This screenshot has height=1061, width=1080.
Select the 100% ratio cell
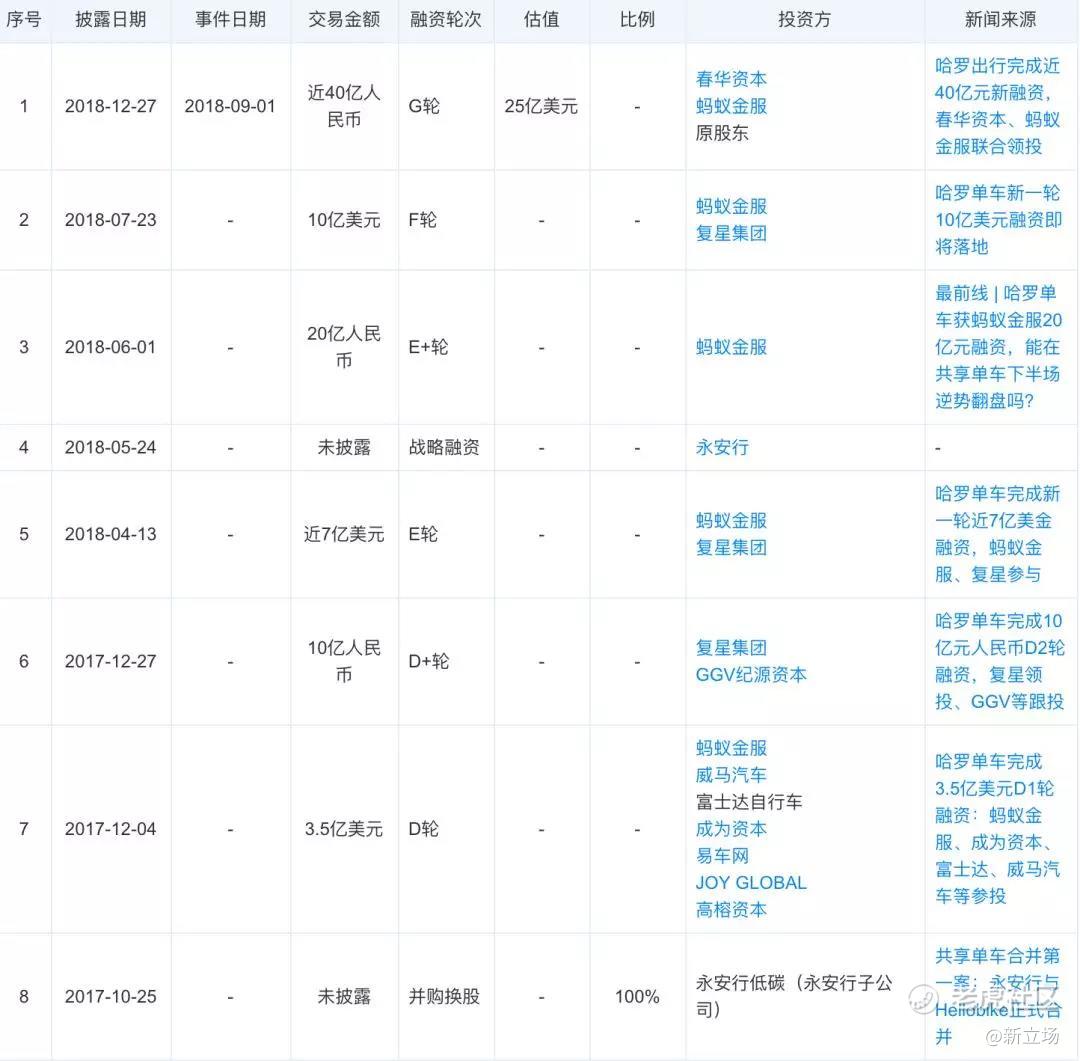click(637, 996)
